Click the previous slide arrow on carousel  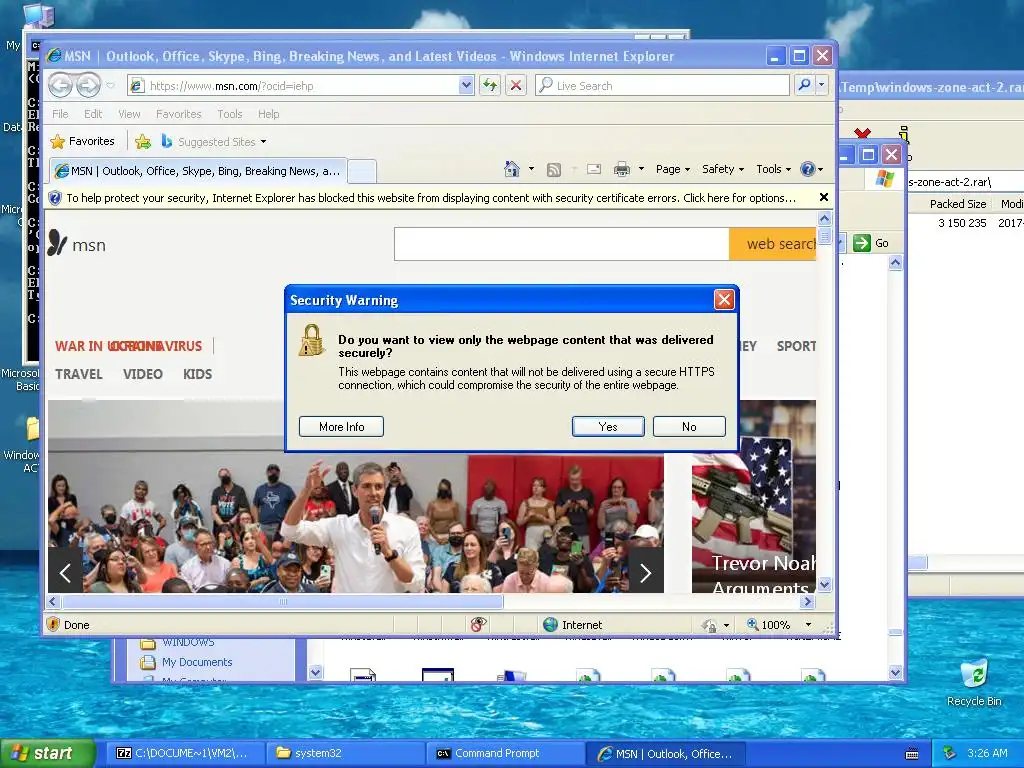[65, 573]
